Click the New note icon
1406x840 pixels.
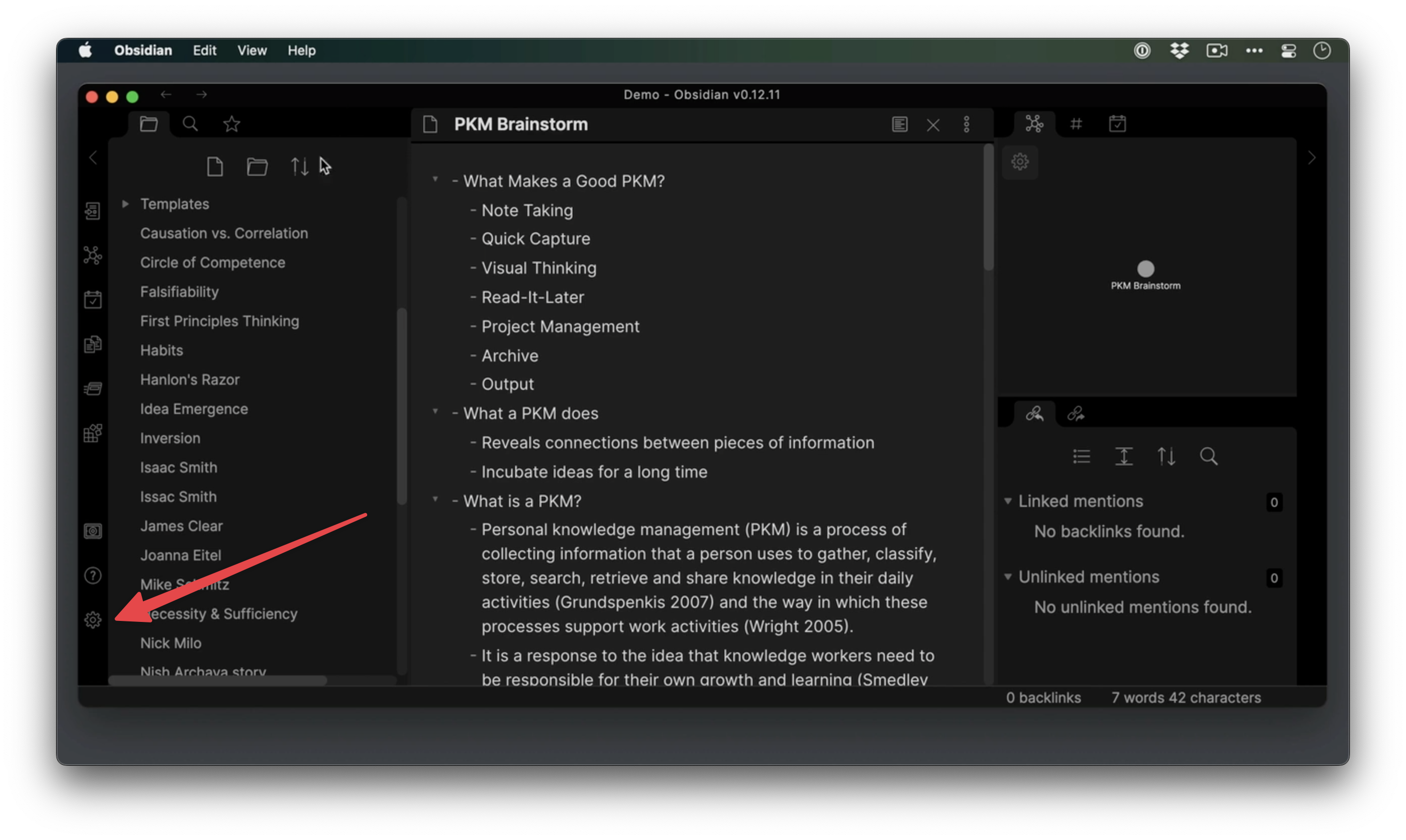tap(215, 167)
